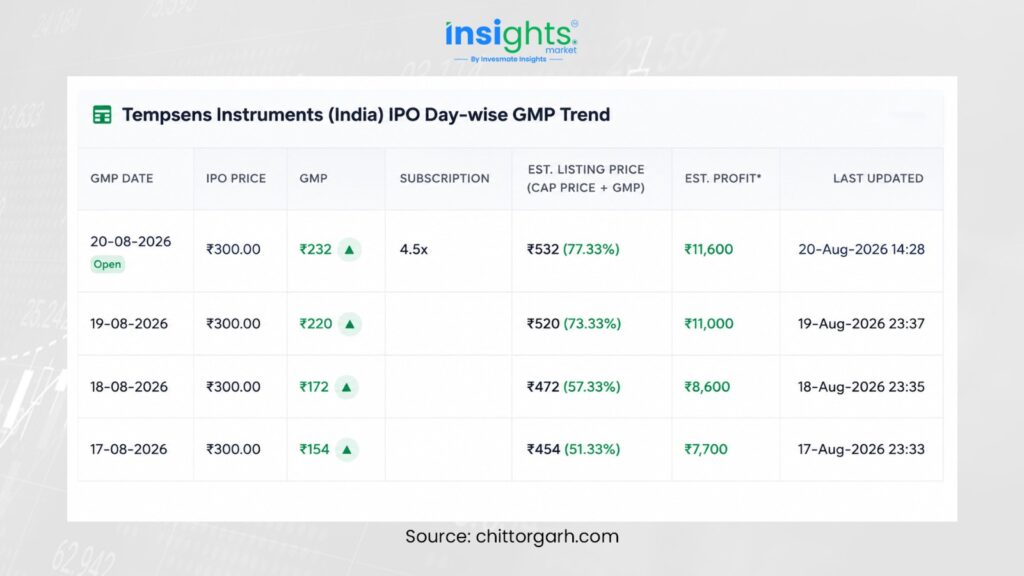Click the 4.5x subscription value
The width and height of the screenshot is (1024, 576).
[x=413, y=249]
